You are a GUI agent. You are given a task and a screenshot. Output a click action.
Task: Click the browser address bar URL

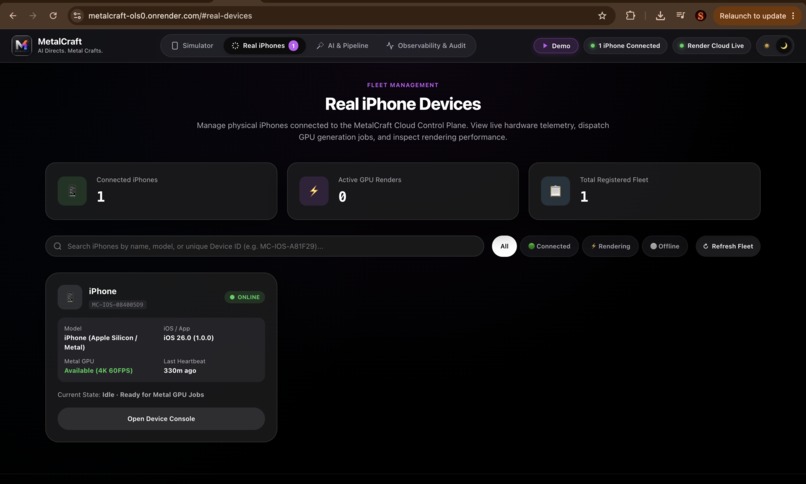click(170, 16)
